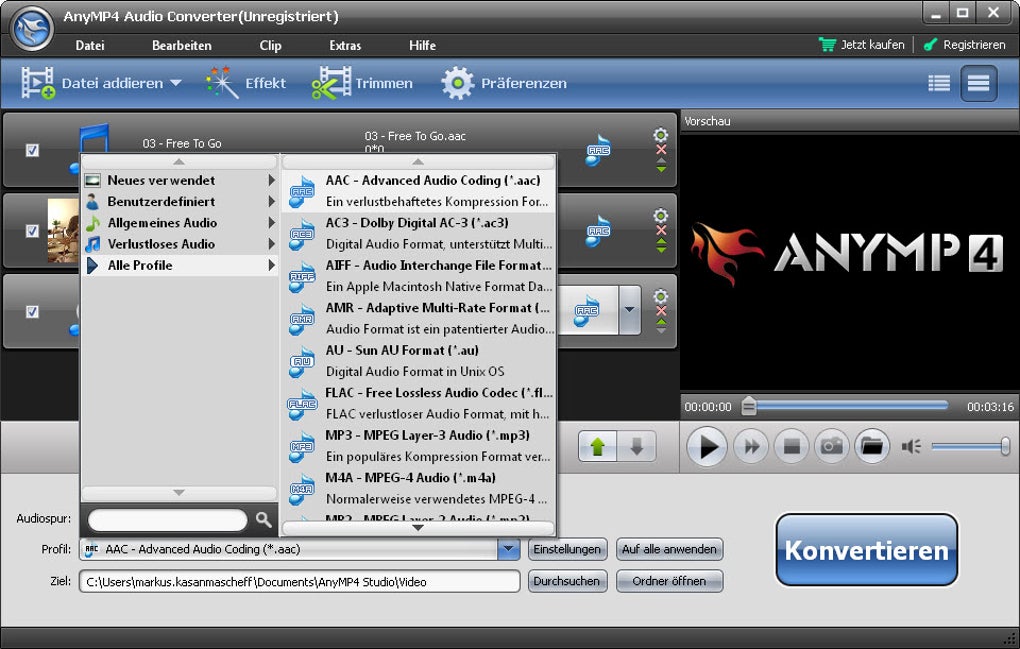Mute the preview speaker icon
The width and height of the screenshot is (1020, 649).
(911, 446)
